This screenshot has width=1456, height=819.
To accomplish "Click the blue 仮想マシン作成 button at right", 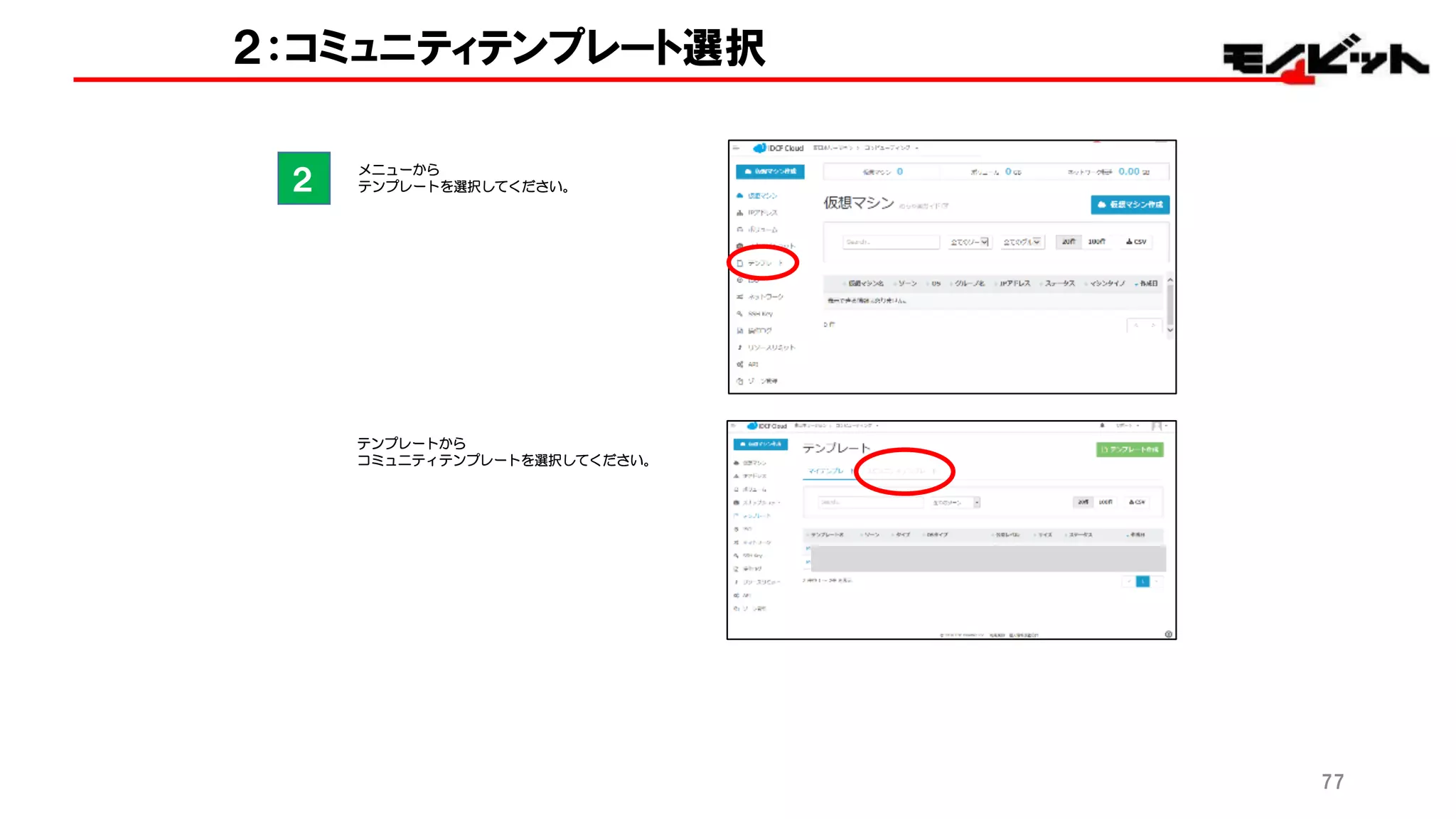I will point(1130,205).
